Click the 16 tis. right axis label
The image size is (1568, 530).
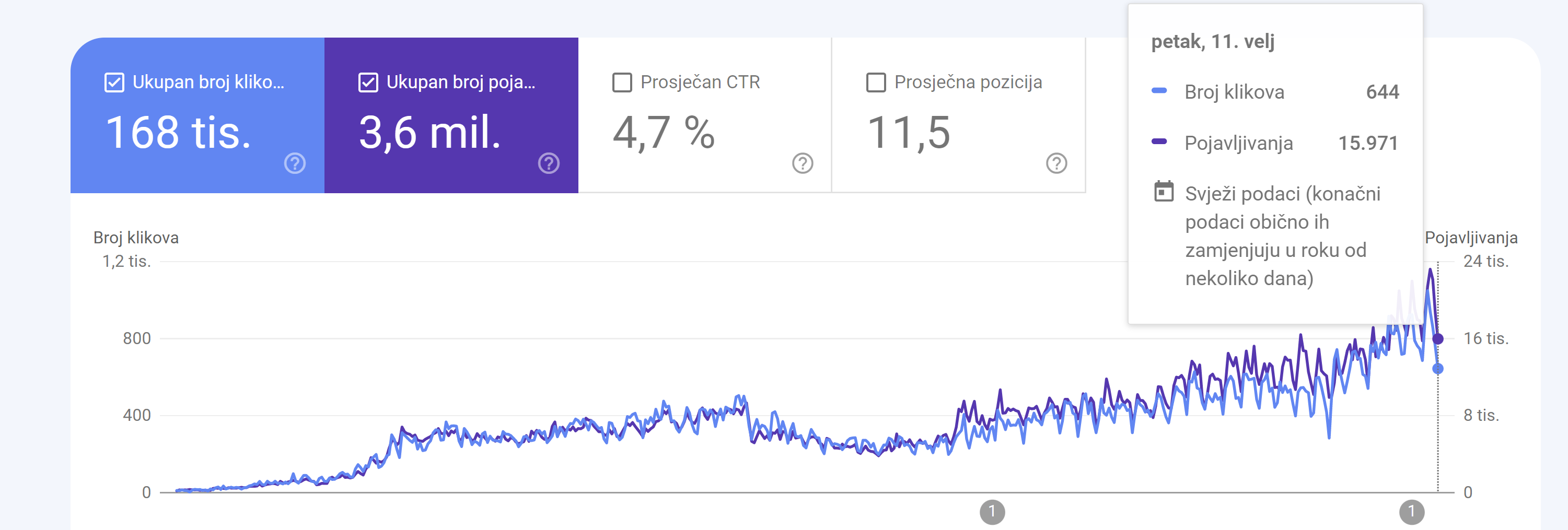click(1486, 338)
